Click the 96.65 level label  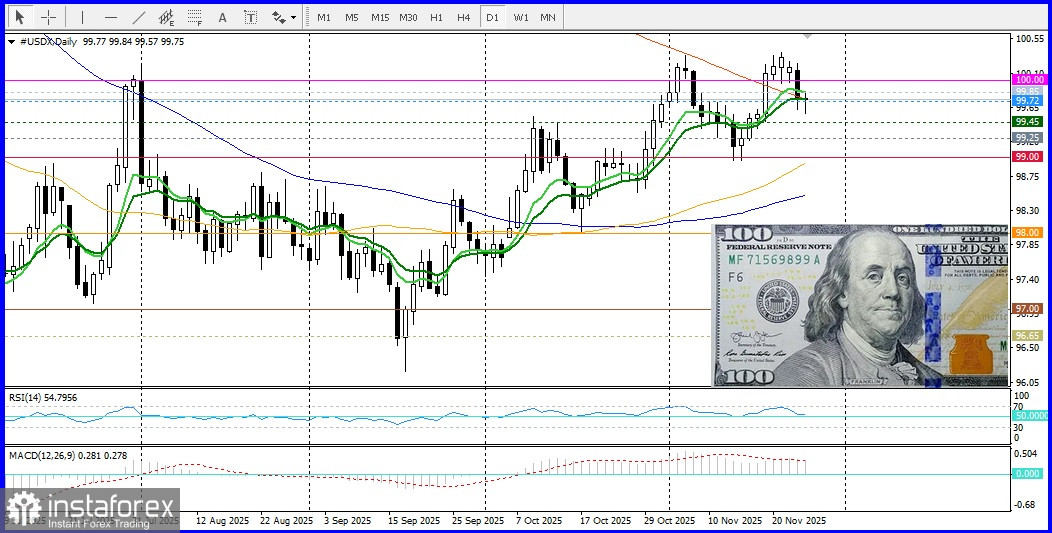click(1028, 335)
